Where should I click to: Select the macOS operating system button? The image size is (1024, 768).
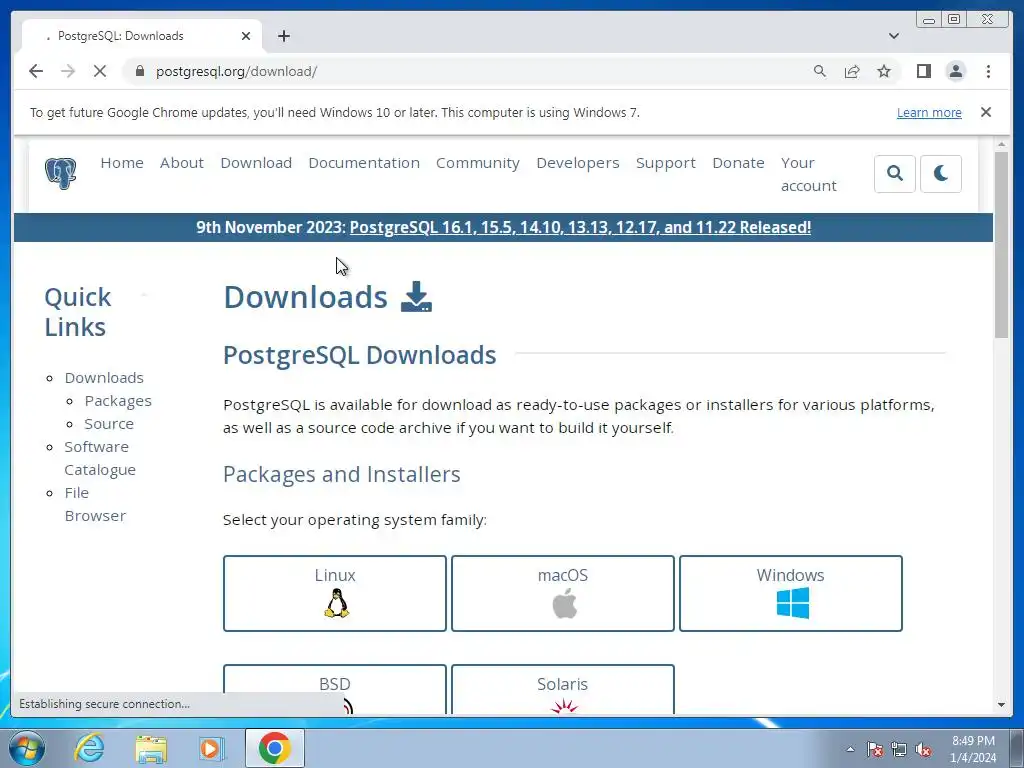click(562, 593)
